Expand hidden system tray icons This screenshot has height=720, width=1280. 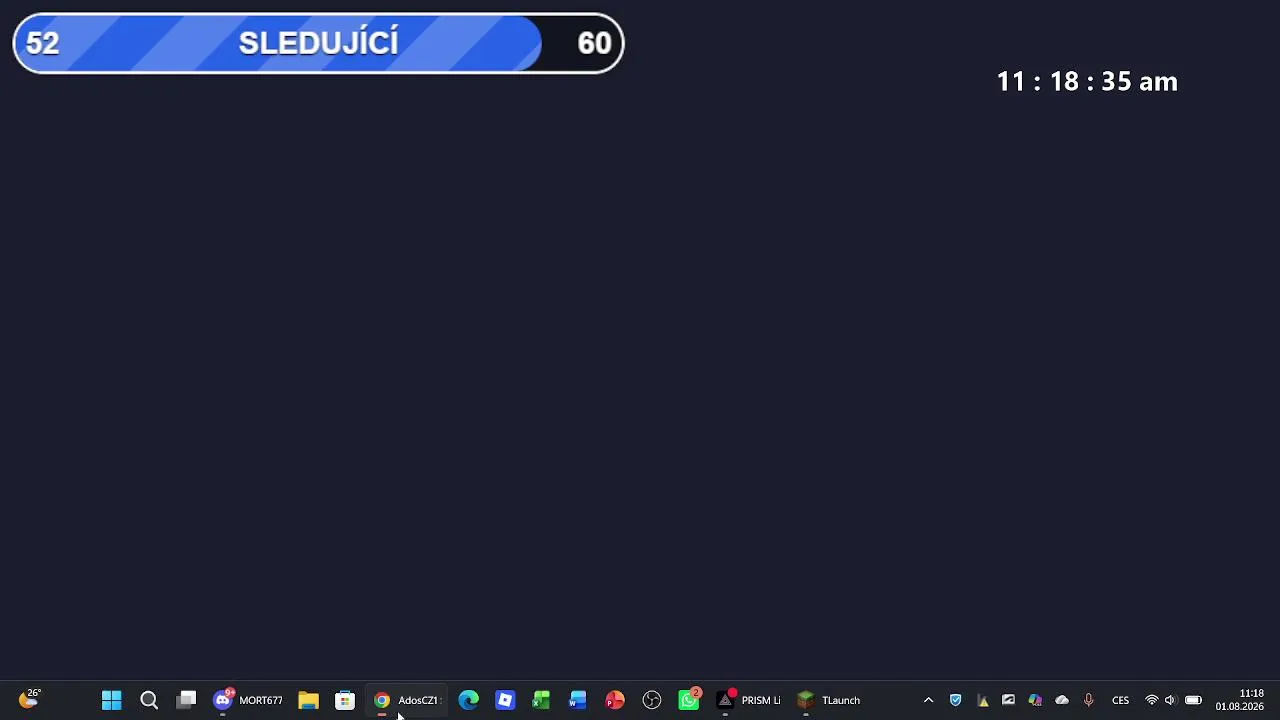click(x=928, y=700)
